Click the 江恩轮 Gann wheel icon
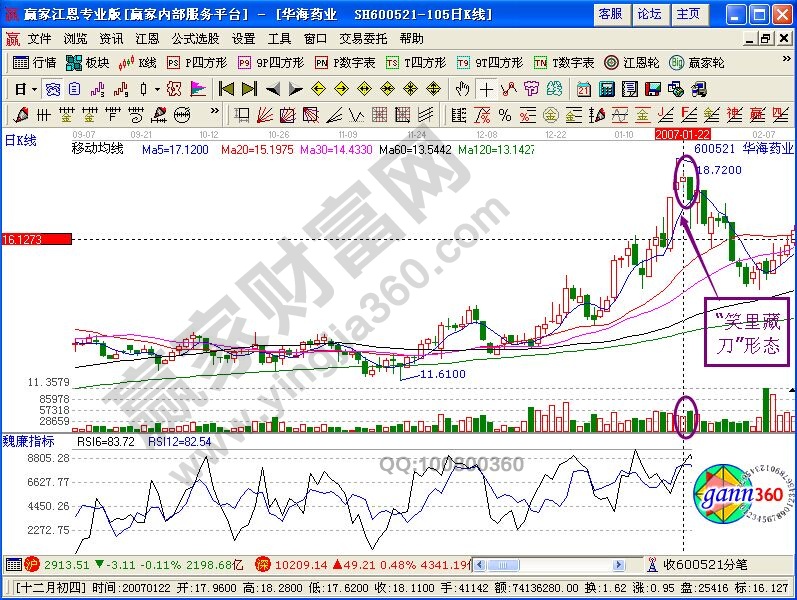This screenshot has width=797, height=600. (x=632, y=63)
